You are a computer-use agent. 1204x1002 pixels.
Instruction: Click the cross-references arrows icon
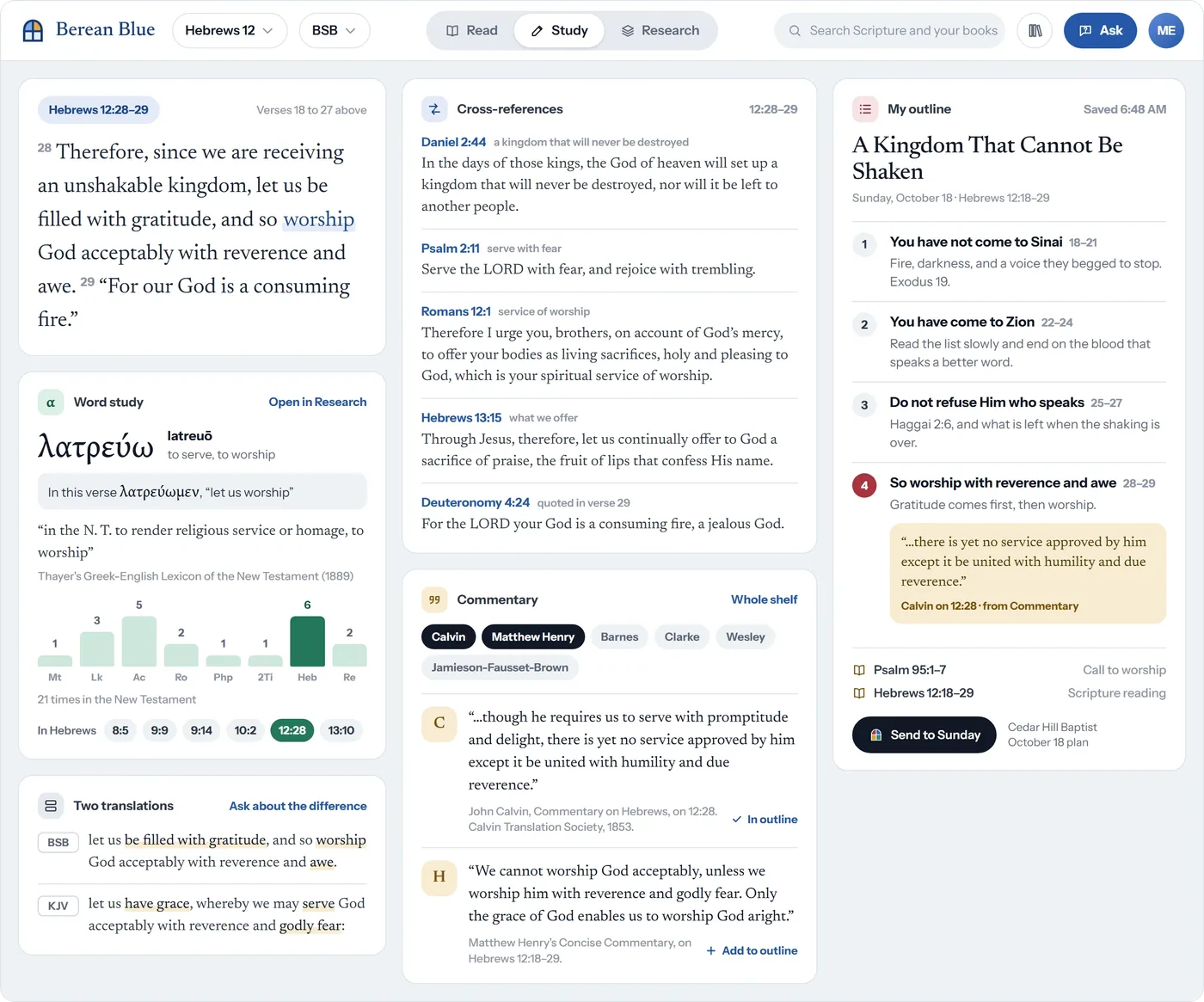coord(434,109)
